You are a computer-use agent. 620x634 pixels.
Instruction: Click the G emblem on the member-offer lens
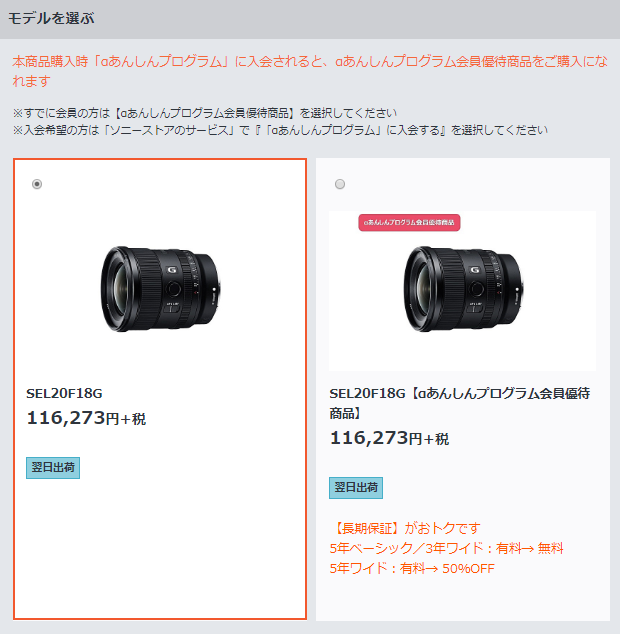coord(475,270)
